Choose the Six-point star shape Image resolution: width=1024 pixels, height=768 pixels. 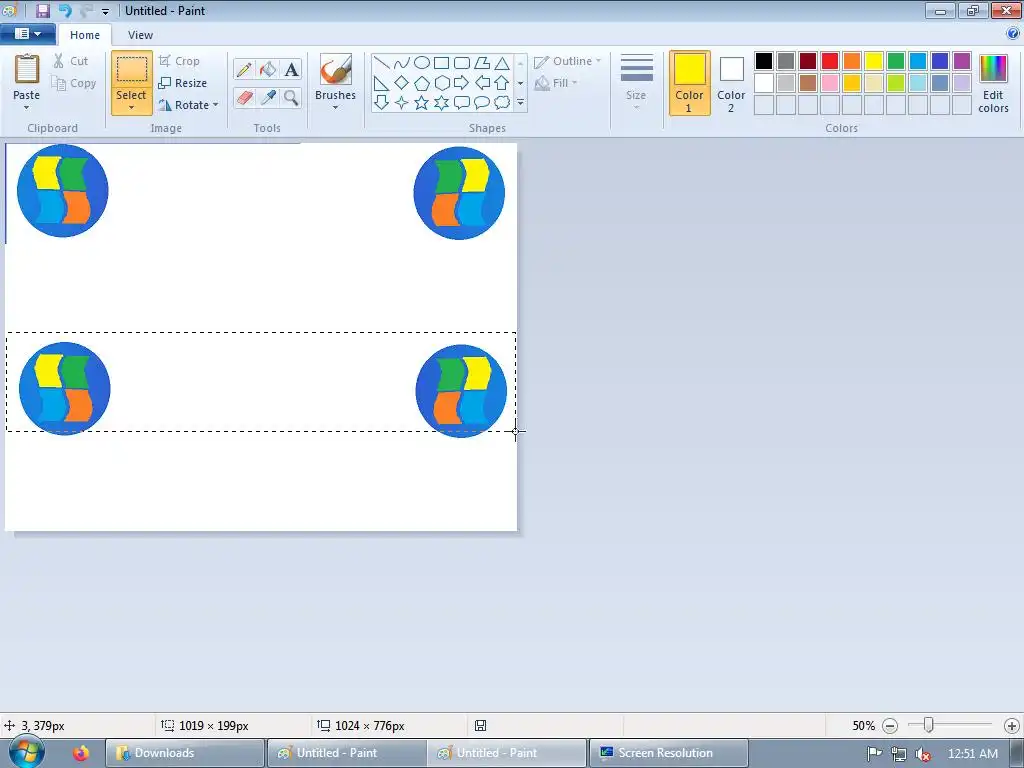(x=441, y=103)
